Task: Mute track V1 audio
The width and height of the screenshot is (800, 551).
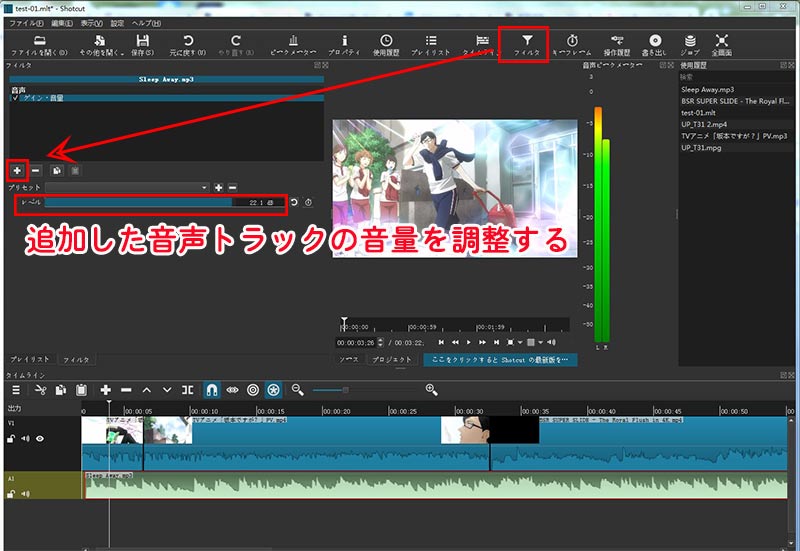Action: click(x=25, y=438)
